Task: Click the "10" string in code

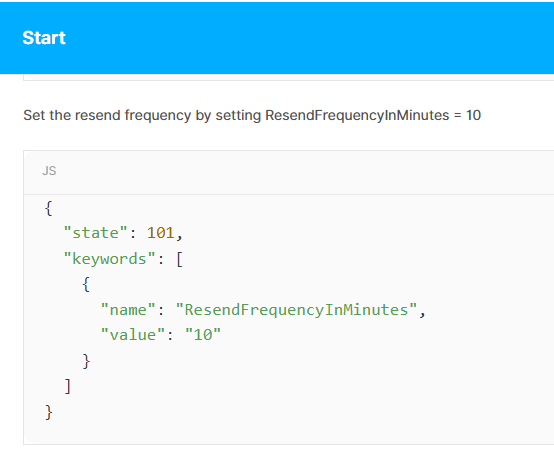Action: pos(203,335)
